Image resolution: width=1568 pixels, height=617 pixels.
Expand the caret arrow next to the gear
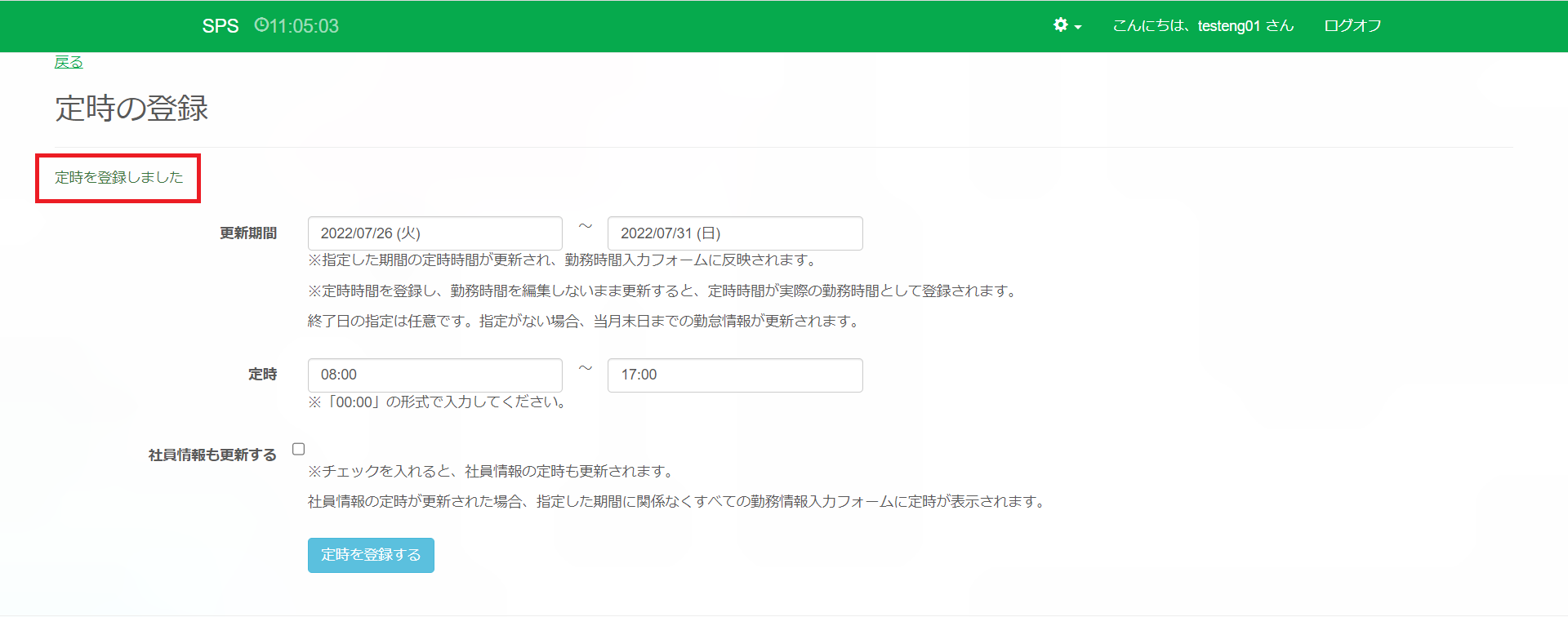[x=1078, y=27]
